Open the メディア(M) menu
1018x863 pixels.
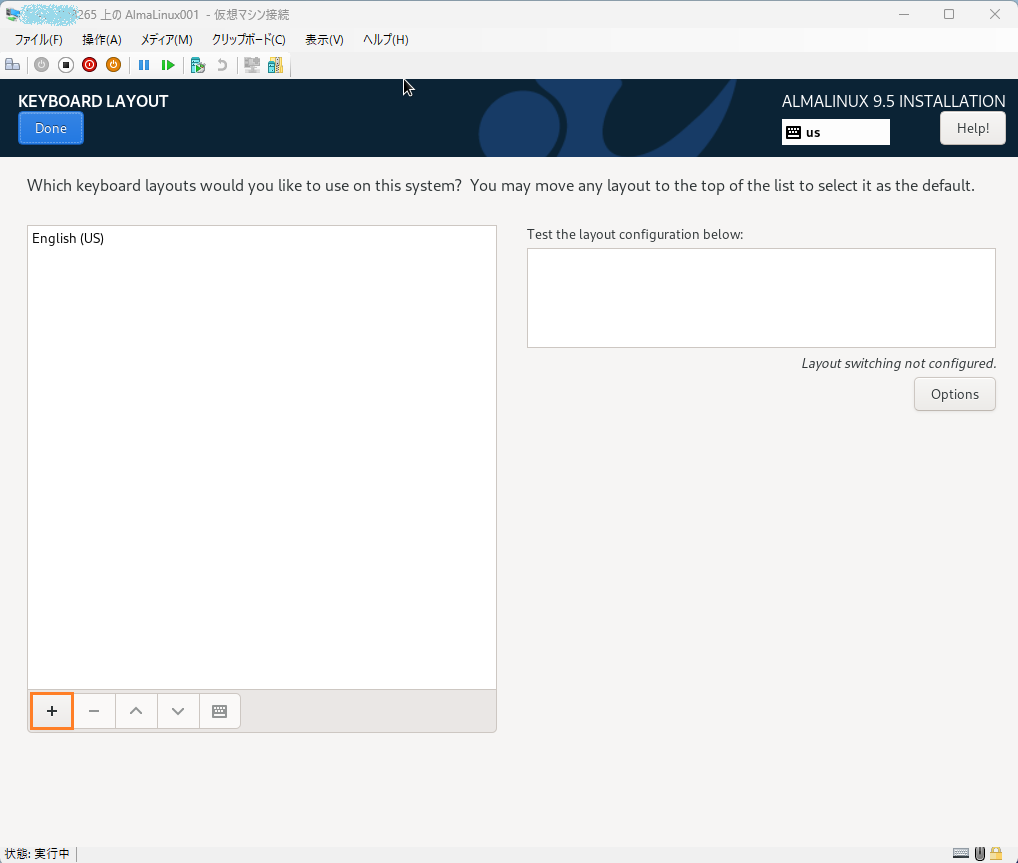tap(167, 40)
